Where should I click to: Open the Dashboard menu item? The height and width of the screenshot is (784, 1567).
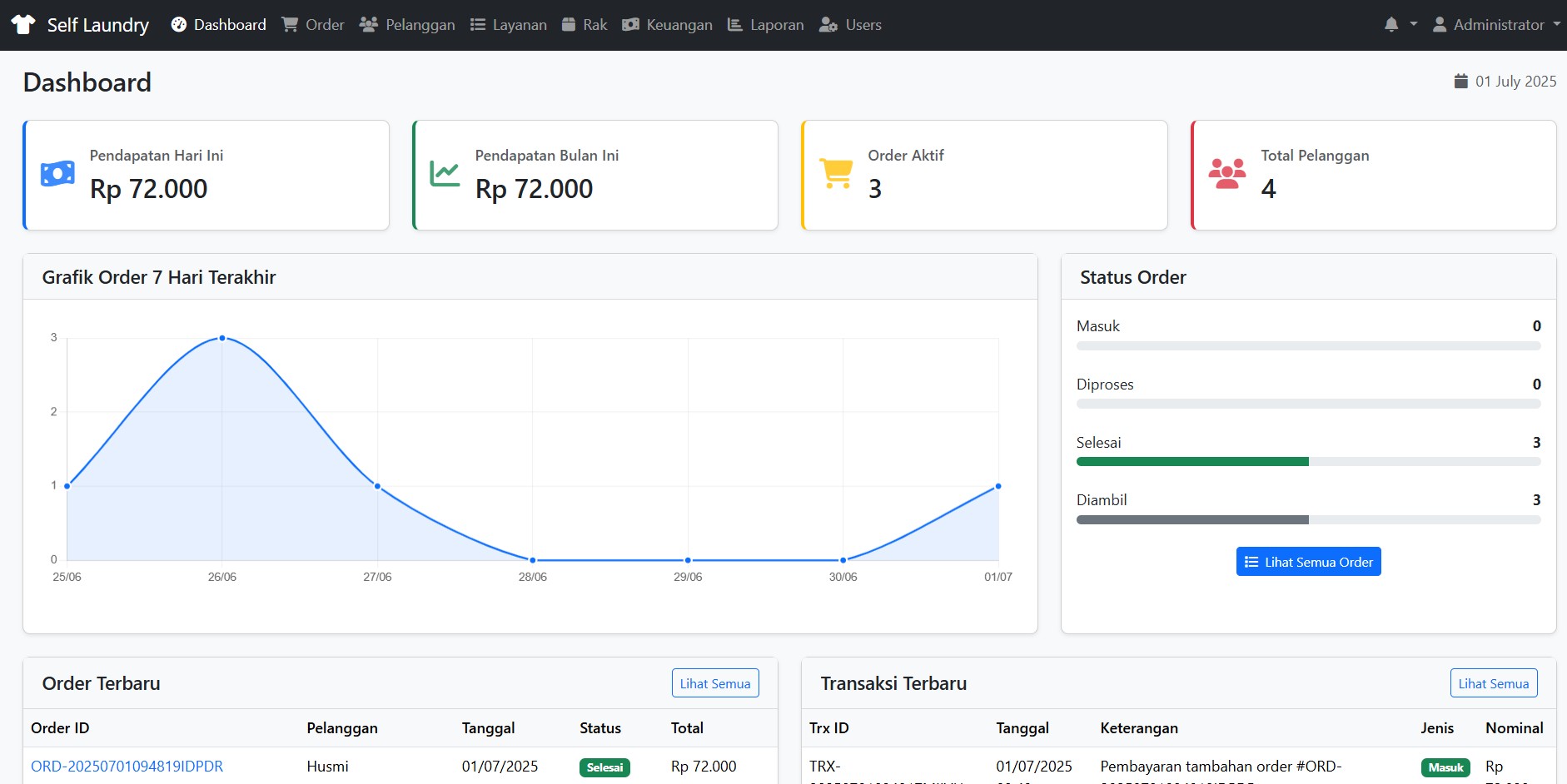pos(219,25)
